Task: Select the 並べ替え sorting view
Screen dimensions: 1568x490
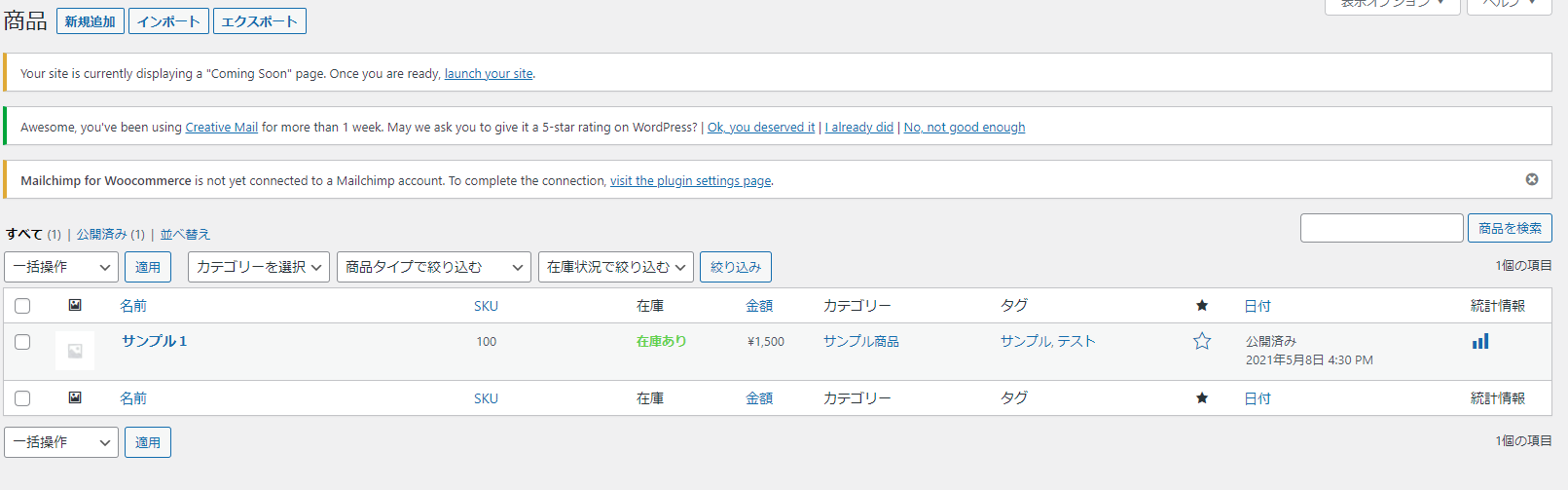Action: [185, 234]
